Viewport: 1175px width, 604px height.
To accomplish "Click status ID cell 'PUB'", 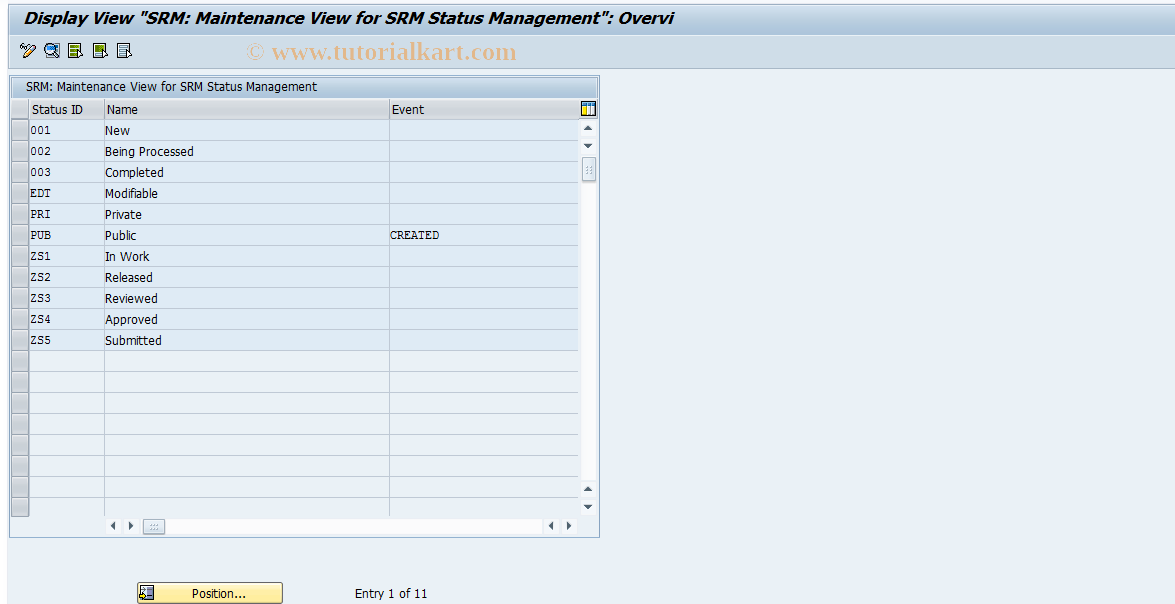I will [x=67, y=235].
